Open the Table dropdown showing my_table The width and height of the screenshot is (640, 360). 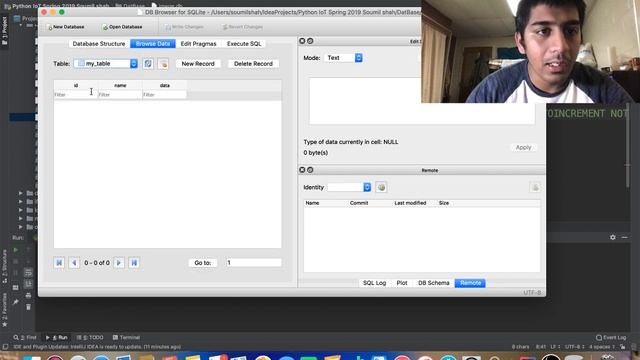[x=106, y=64]
